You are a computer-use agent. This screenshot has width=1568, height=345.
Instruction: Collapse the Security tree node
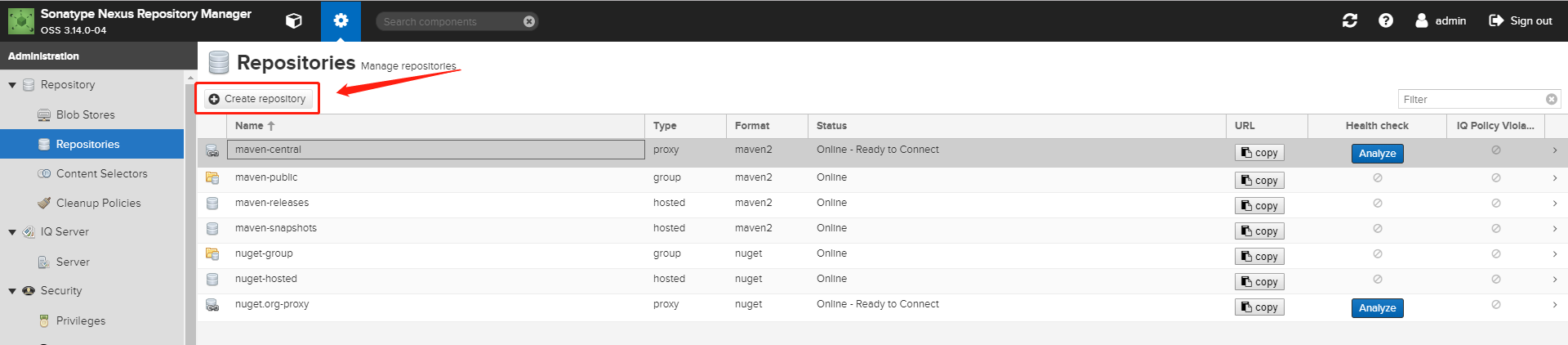pos(12,291)
